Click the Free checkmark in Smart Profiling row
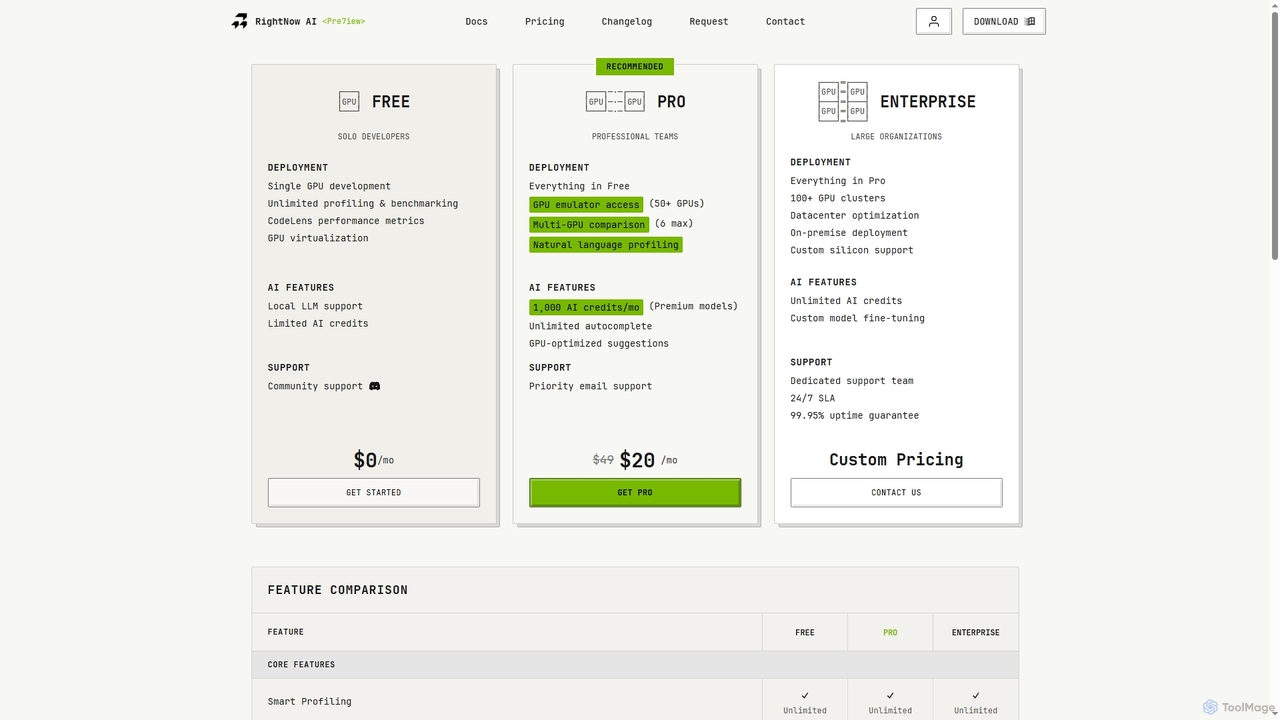This screenshot has height=720, width=1280. pyautogui.click(x=805, y=695)
